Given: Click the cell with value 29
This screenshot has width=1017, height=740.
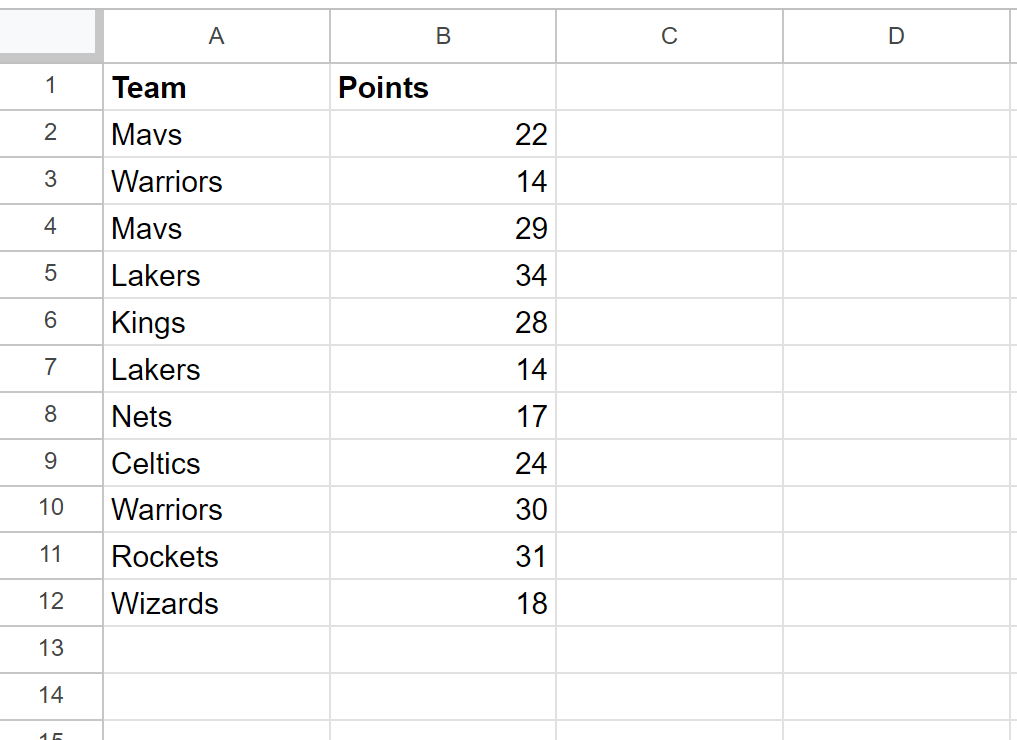Looking at the screenshot, I should coord(443,228).
